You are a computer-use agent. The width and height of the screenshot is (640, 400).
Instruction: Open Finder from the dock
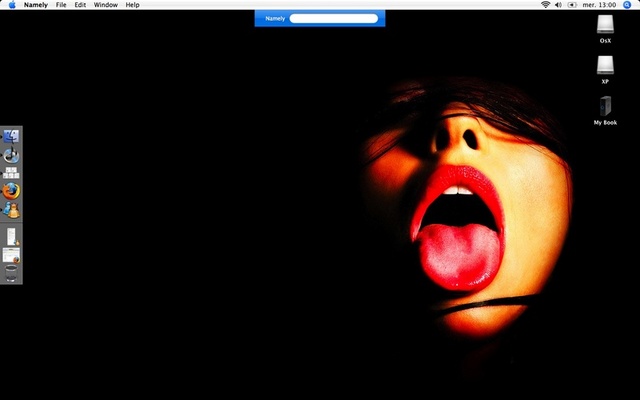[11, 136]
